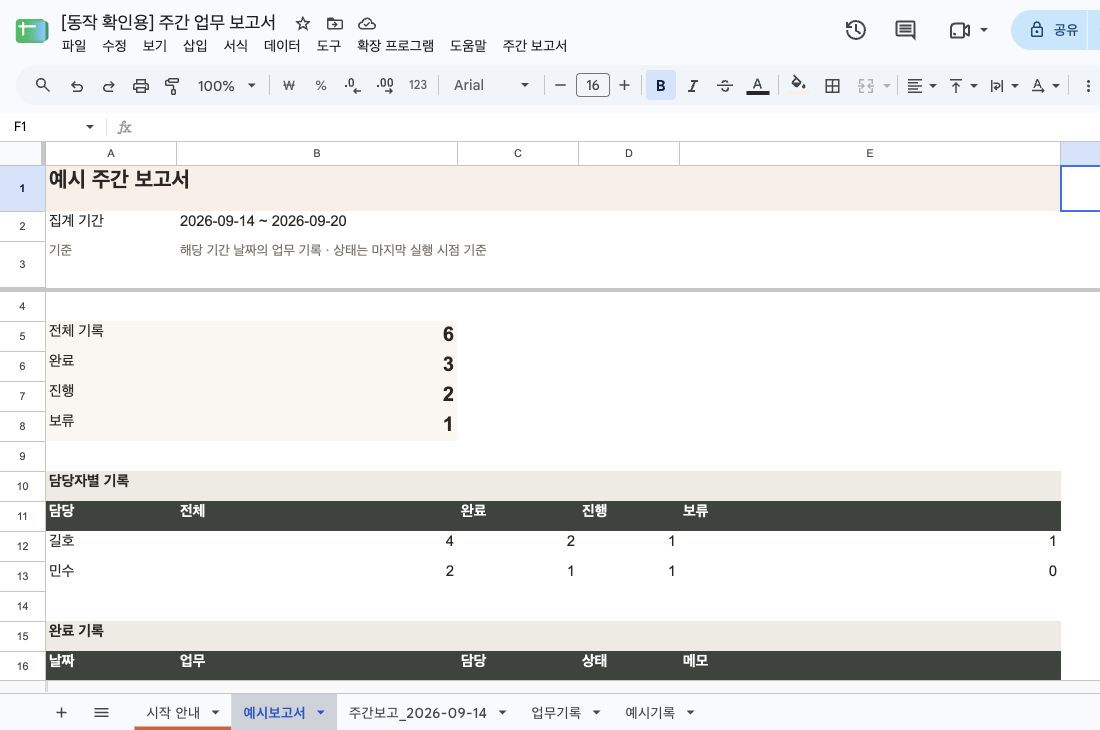
Task: Open the 123 number format menu
Action: (417, 86)
